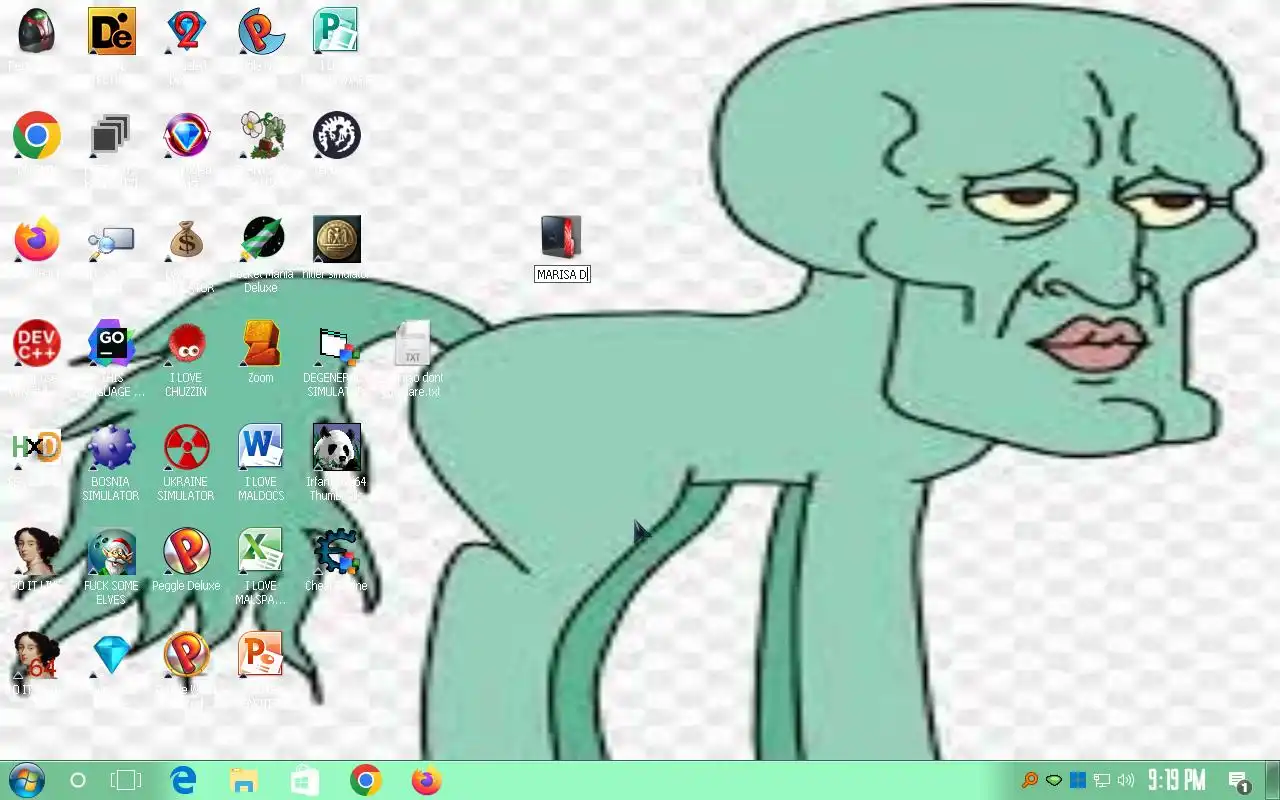The width and height of the screenshot is (1280, 800).
Task: Open the TXT file icon on desktop
Action: click(x=412, y=343)
